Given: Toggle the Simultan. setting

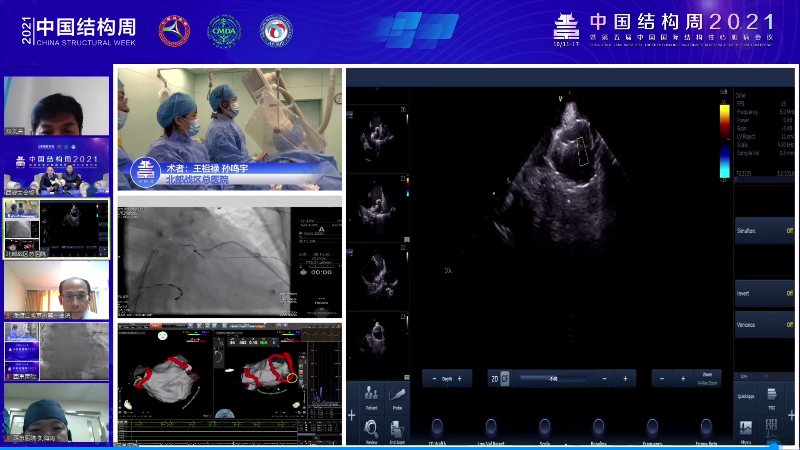Looking at the screenshot, I should (765, 230).
